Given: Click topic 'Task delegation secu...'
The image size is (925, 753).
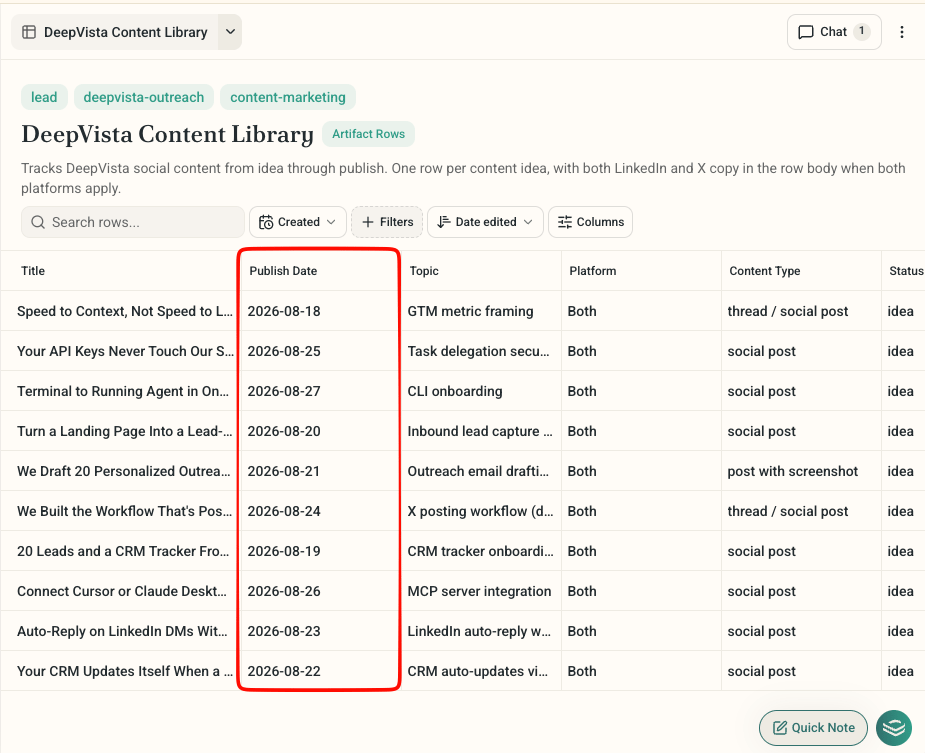Looking at the screenshot, I should coord(478,351).
